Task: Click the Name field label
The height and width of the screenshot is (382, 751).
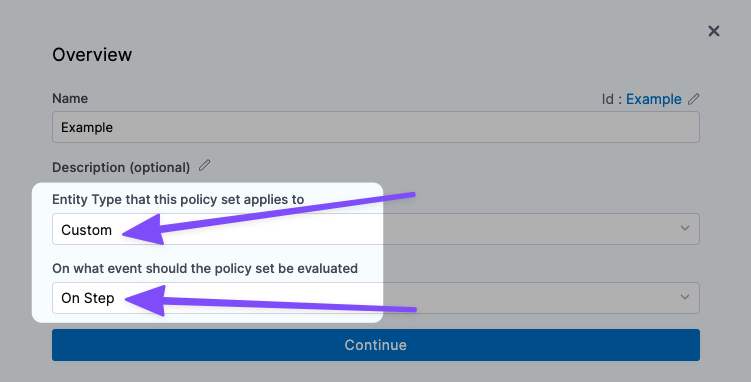Action: pyautogui.click(x=70, y=99)
